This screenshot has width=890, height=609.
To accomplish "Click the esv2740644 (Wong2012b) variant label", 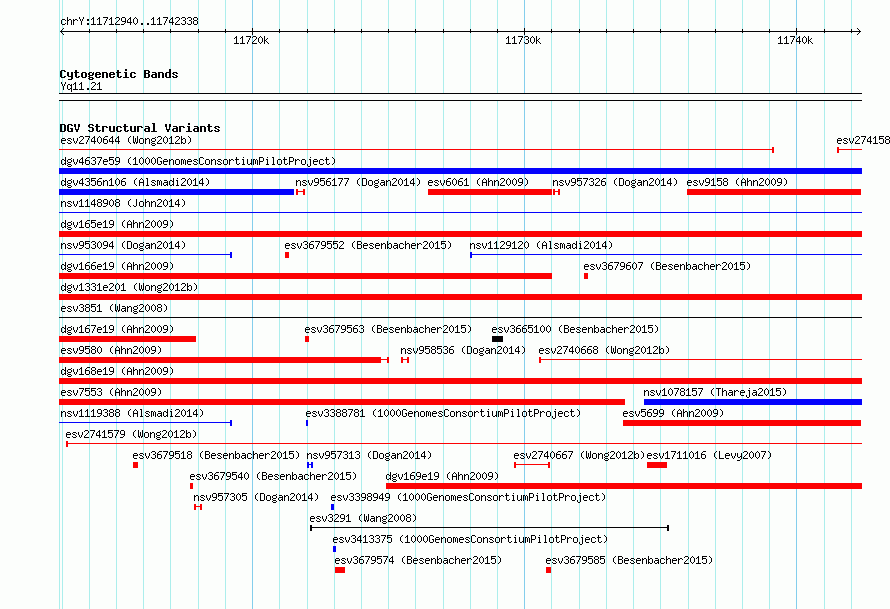I will pyautogui.click(x=126, y=140).
